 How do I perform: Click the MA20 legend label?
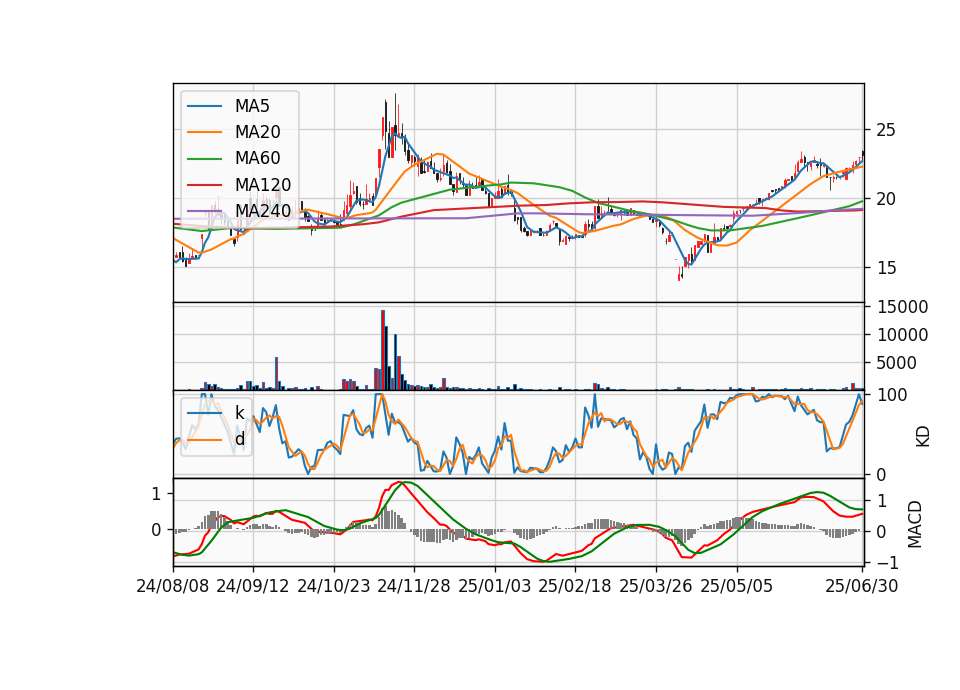click(257, 132)
